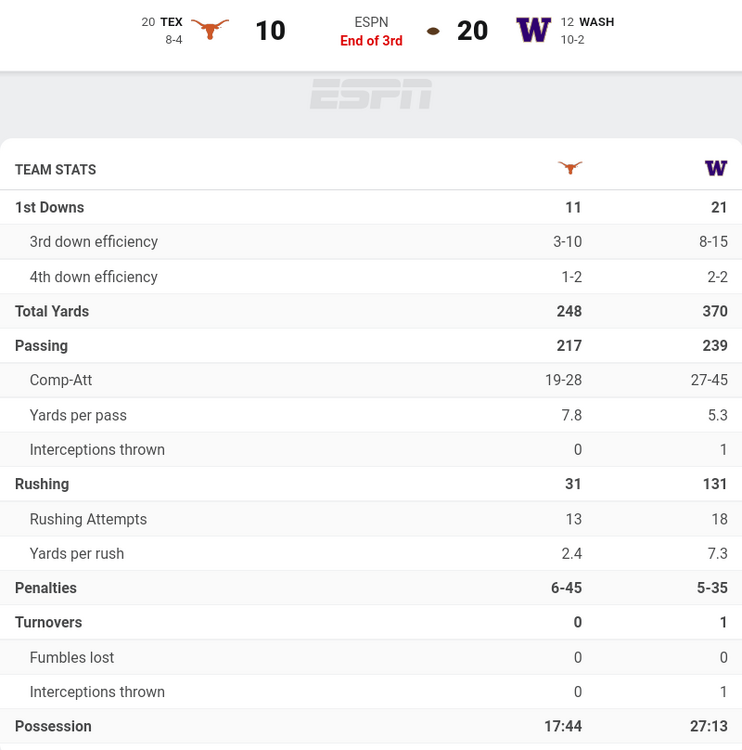This screenshot has height=750, width=742.
Task: Open the TEX team link in header
Action: click(x=171, y=22)
